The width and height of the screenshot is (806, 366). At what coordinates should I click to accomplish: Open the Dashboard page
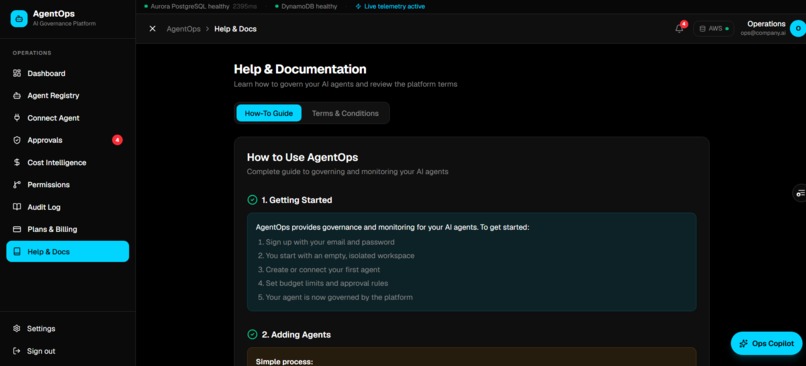(68, 74)
